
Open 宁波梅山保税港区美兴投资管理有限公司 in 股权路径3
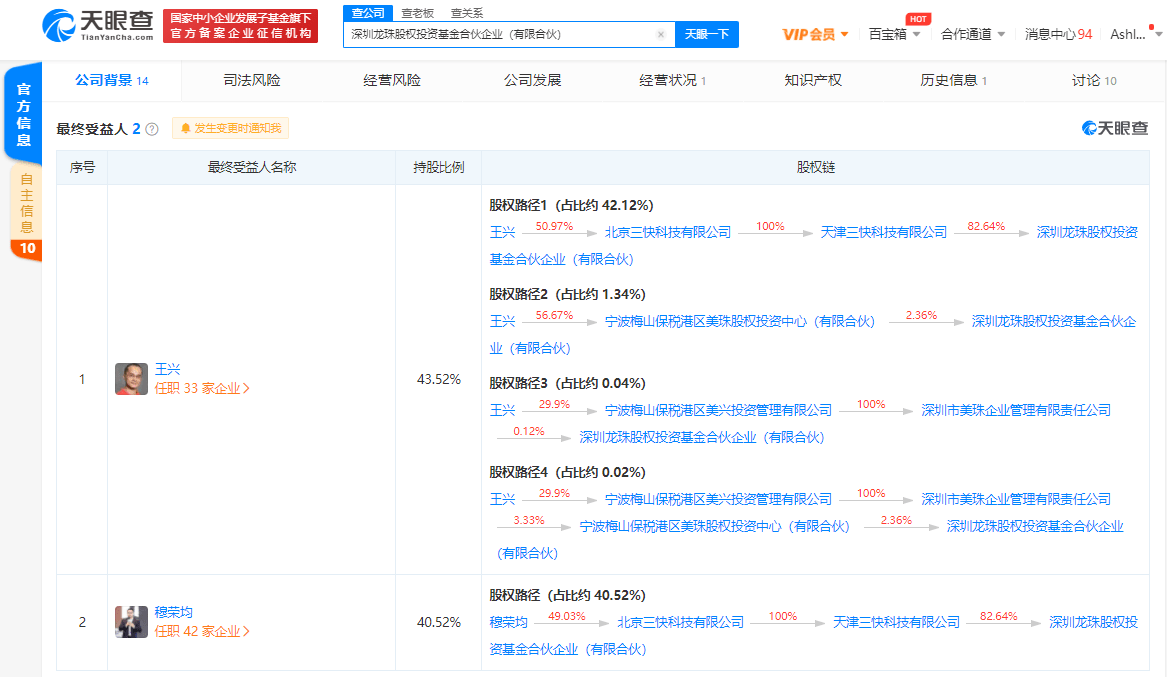click(718, 410)
